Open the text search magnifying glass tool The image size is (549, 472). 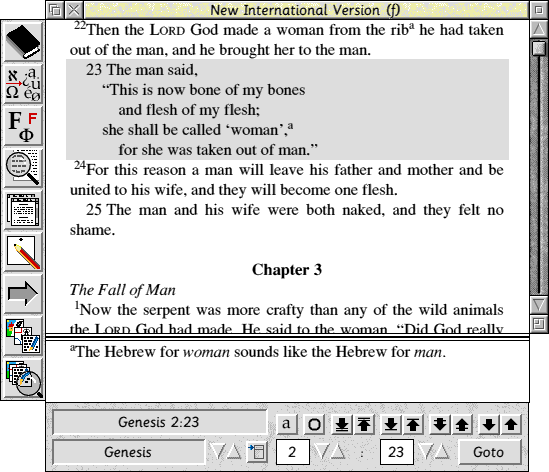[x=23, y=168]
